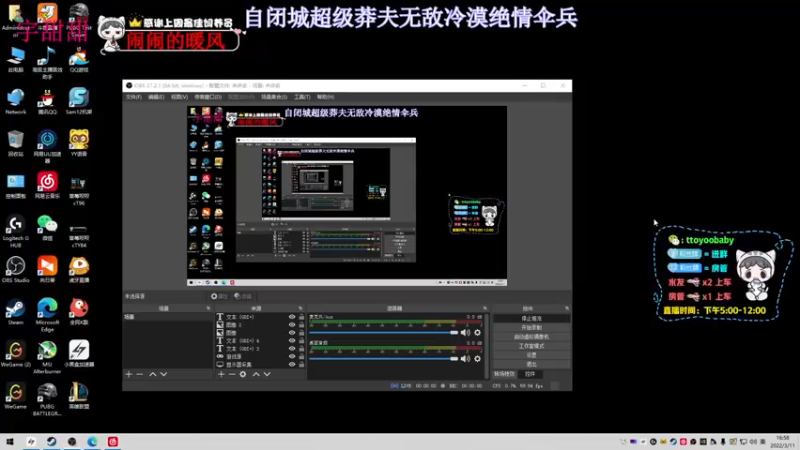Click the 开始录制 button
This screenshot has width=800, height=450.
click(531, 328)
